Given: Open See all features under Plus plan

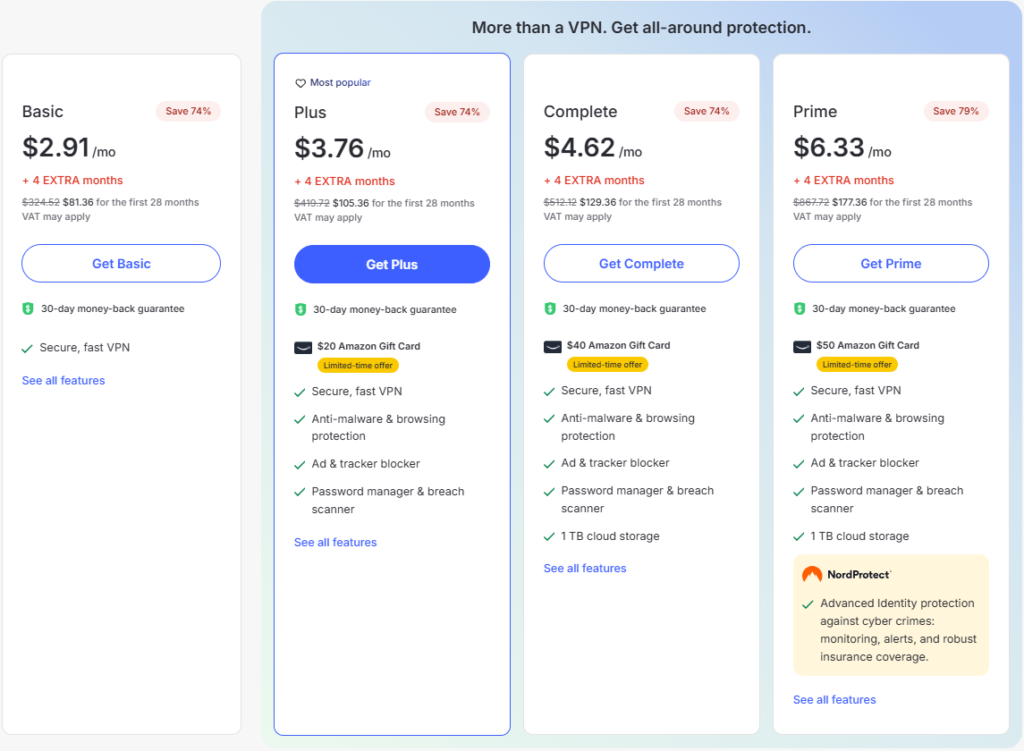Looking at the screenshot, I should tap(335, 543).
